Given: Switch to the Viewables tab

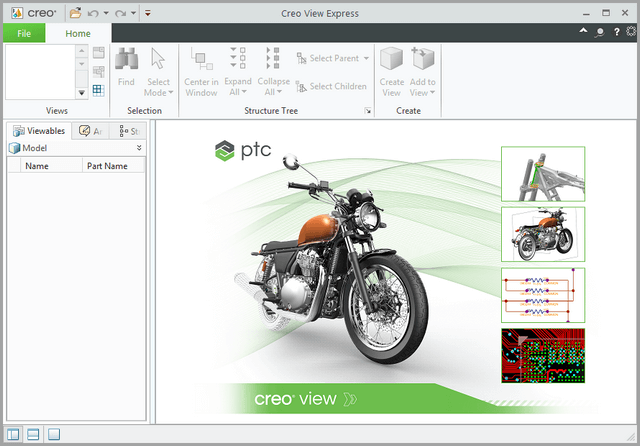Looking at the screenshot, I should point(39,131).
